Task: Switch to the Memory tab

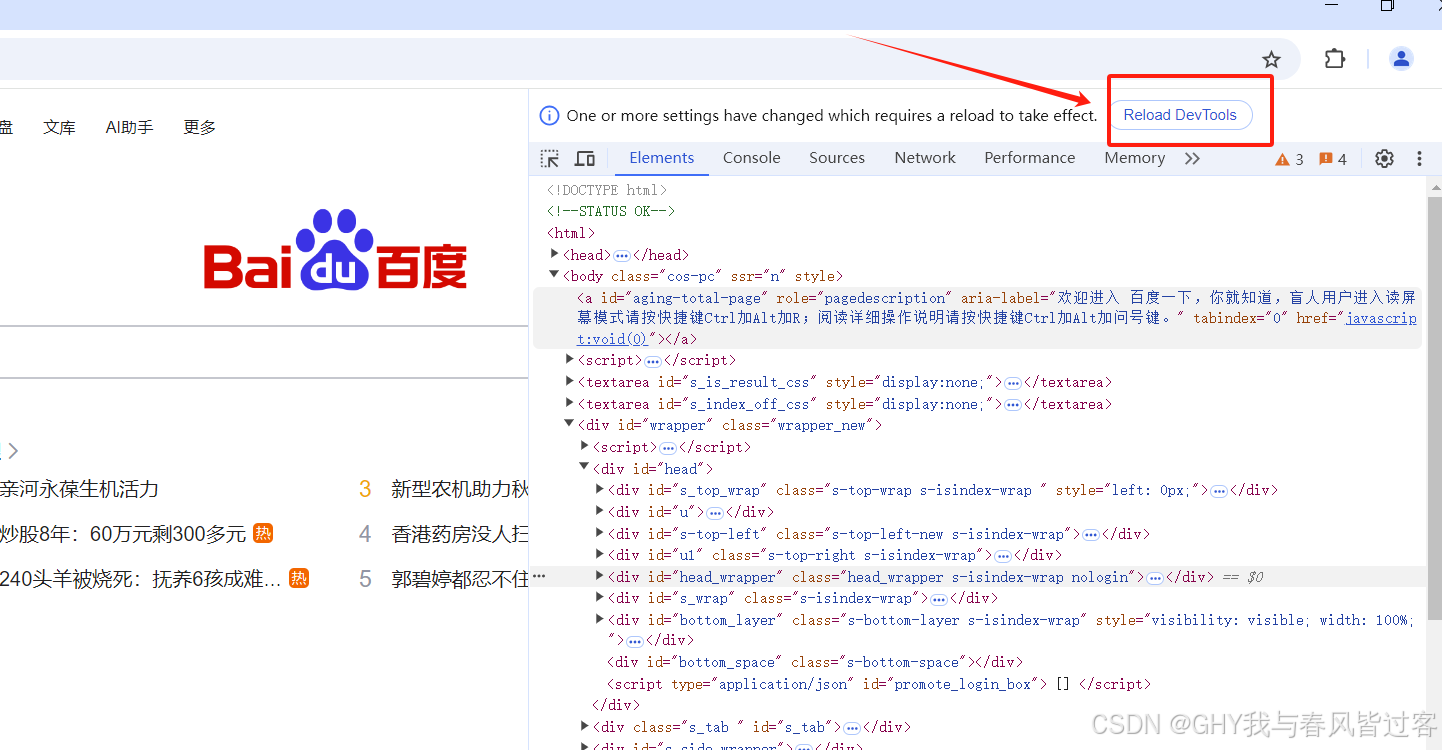Action: (1135, 158)
